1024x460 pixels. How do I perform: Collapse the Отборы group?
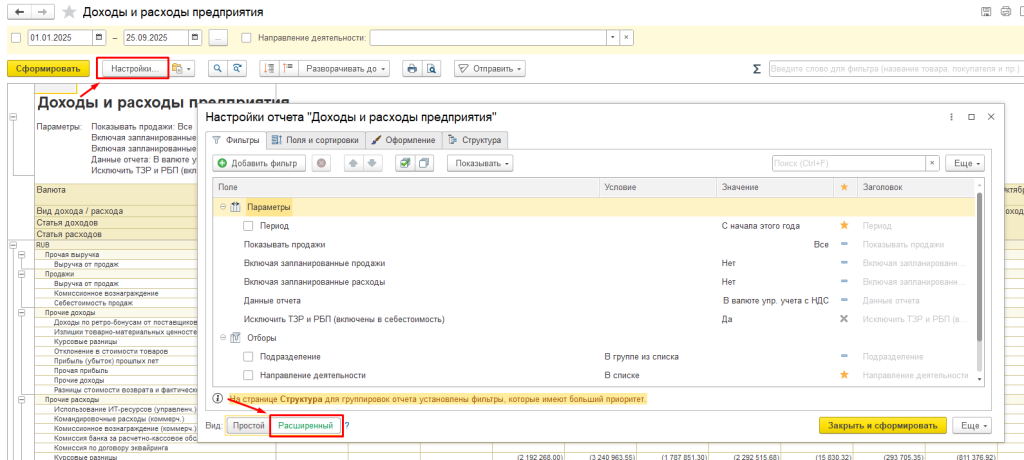[x=222, y=338]
